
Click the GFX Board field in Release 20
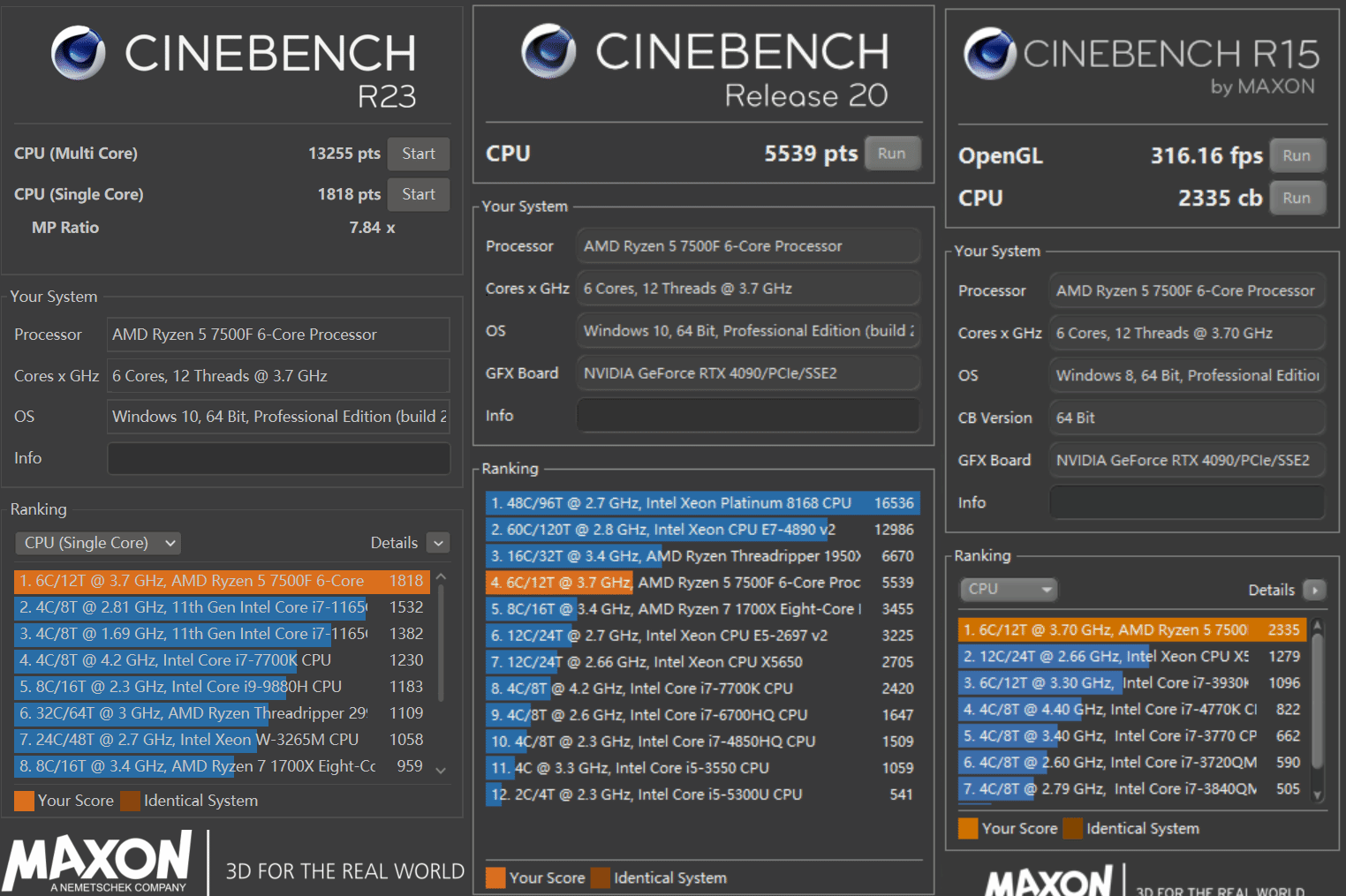748,373
